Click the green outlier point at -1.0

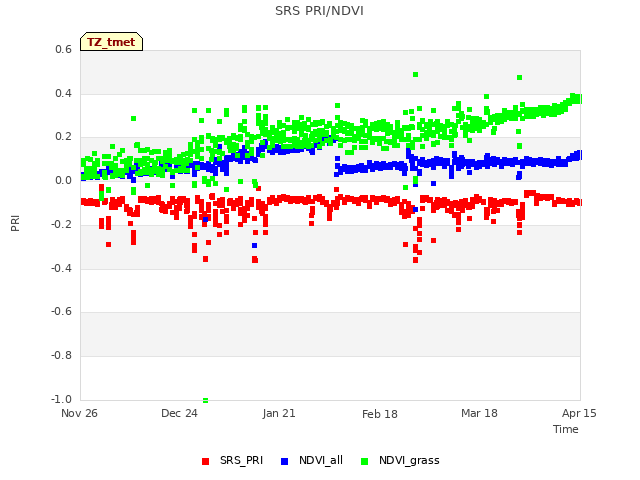pyautogui.click(x=205, y=400)
